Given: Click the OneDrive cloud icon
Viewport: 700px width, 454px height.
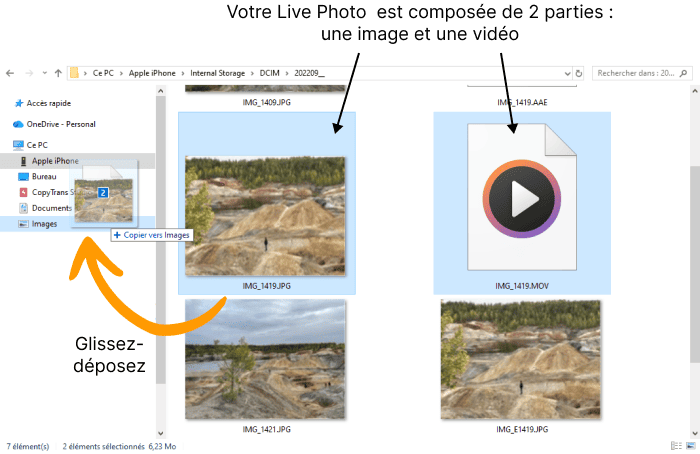Looking at the screenshot, I should 18,124.
